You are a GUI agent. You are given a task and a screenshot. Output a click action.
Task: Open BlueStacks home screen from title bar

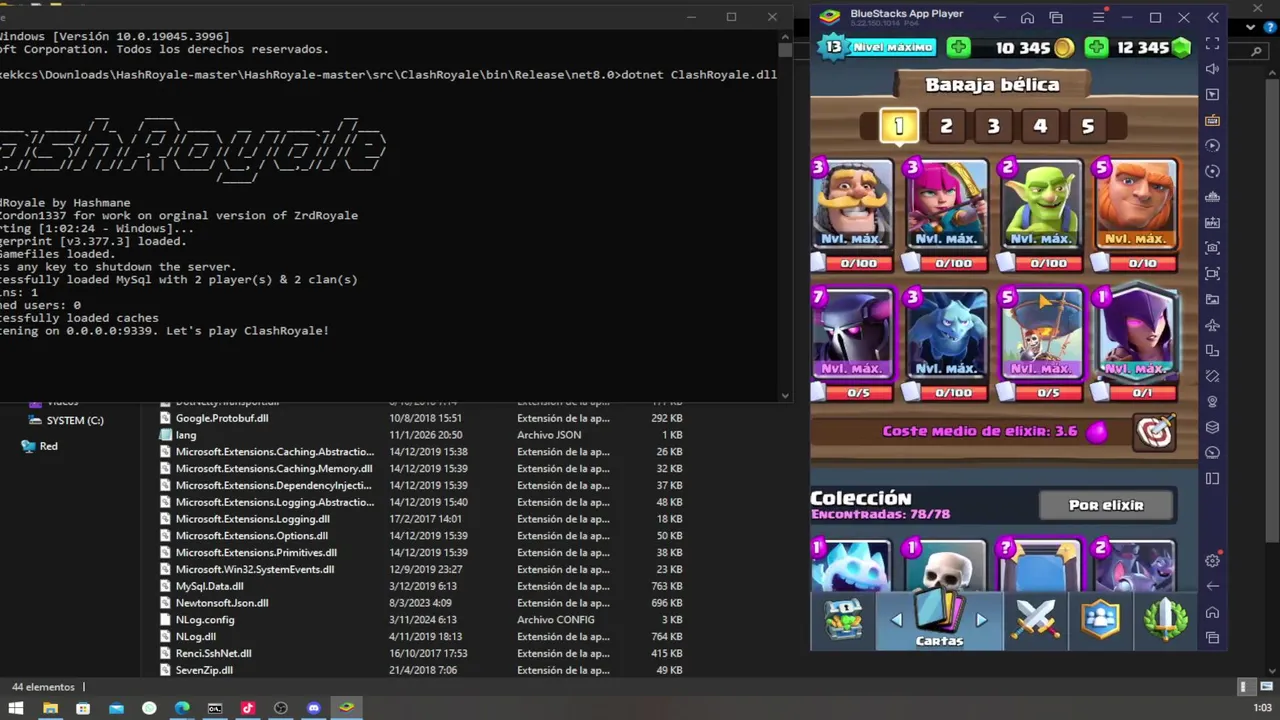coord(1027,18)
